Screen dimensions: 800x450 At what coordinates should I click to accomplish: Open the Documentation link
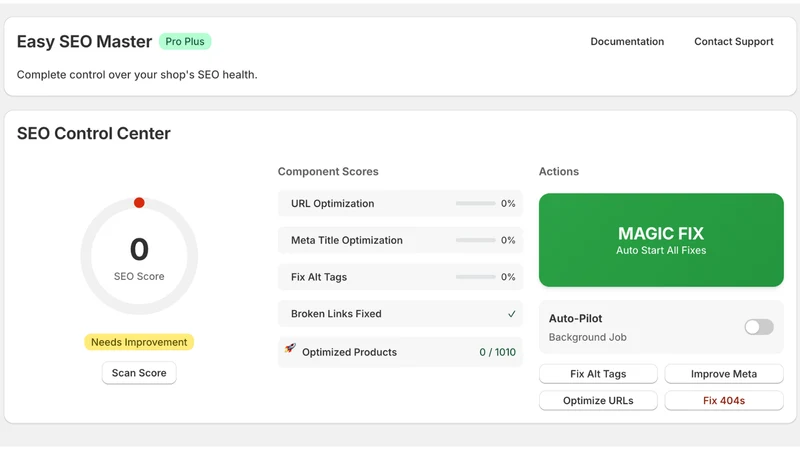point(627,41)
